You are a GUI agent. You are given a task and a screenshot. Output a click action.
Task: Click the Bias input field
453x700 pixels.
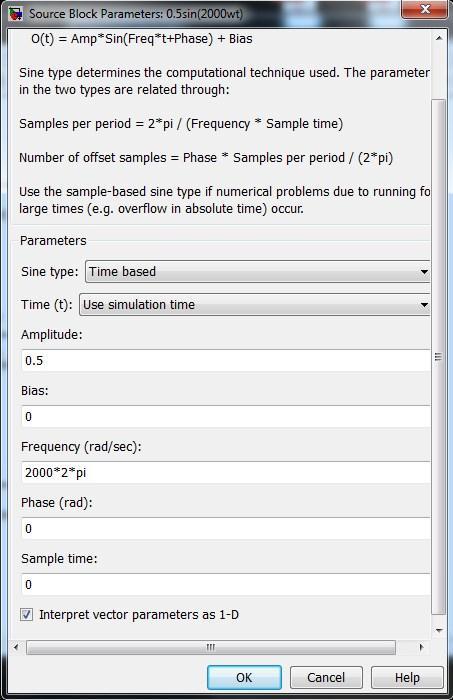(x=226, y=417)
